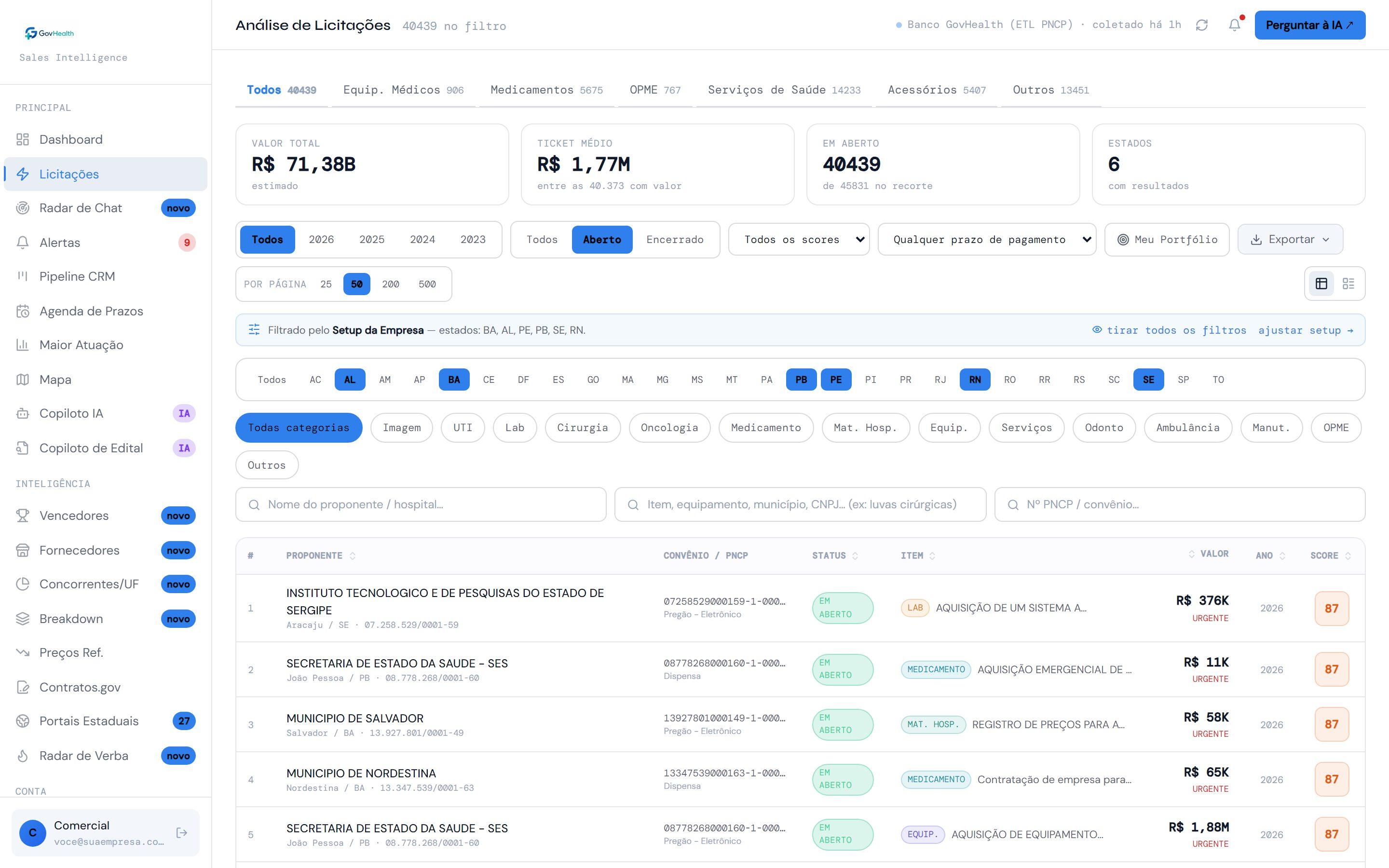Open the Qualquer prazo de pagamento dropdown

coord(987,239)
